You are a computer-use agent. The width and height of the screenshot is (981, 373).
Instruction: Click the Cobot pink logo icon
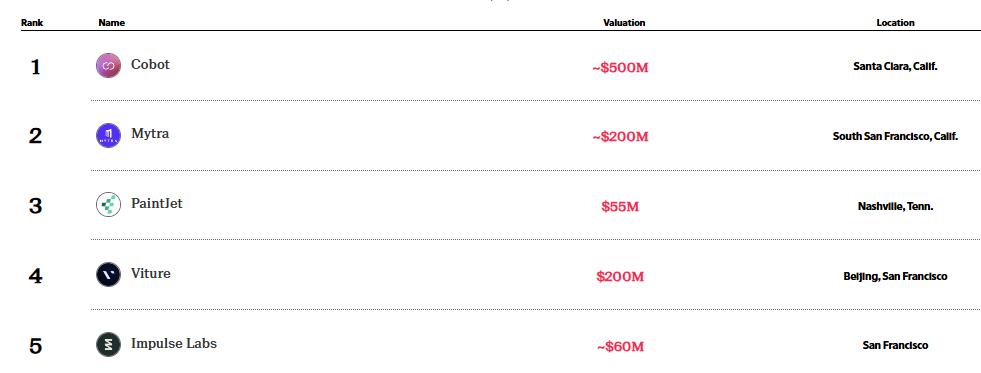pyautogui.click(x=108, y=66)
